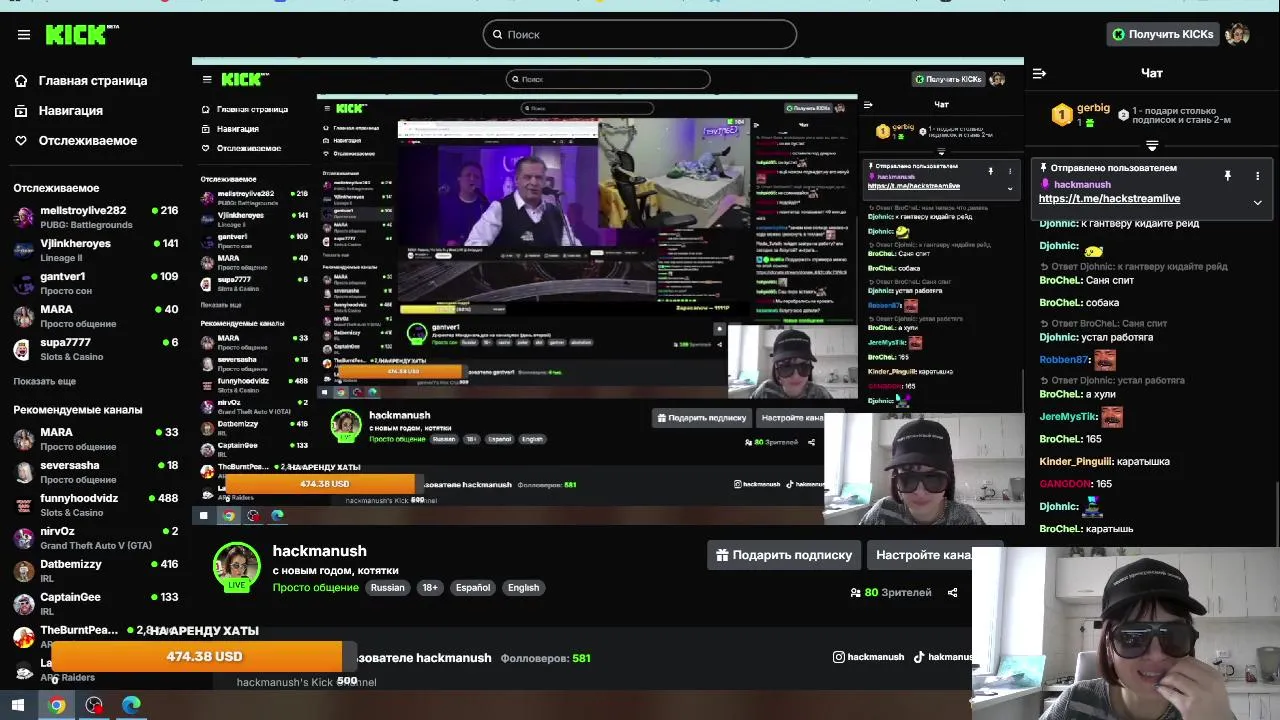The width and height of the screenshot is (1280, 720).
Task: Click the funnyhoodvidz avatar icon
Action: pos(23,505)
